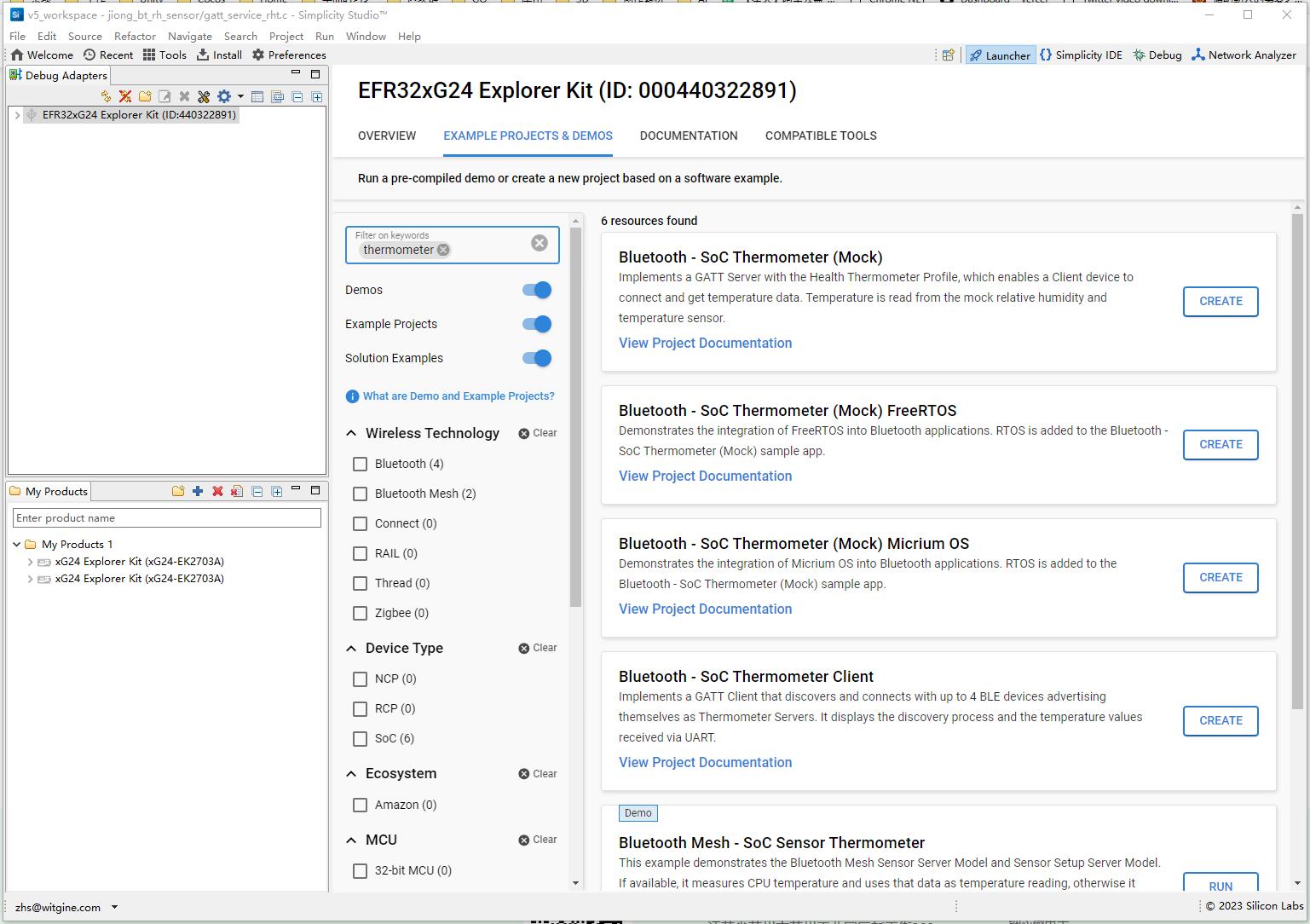Collapse all in Debug Adapters toolbar
The width and height of the screenshot is (1310, 924).
[x=297, y=96]
